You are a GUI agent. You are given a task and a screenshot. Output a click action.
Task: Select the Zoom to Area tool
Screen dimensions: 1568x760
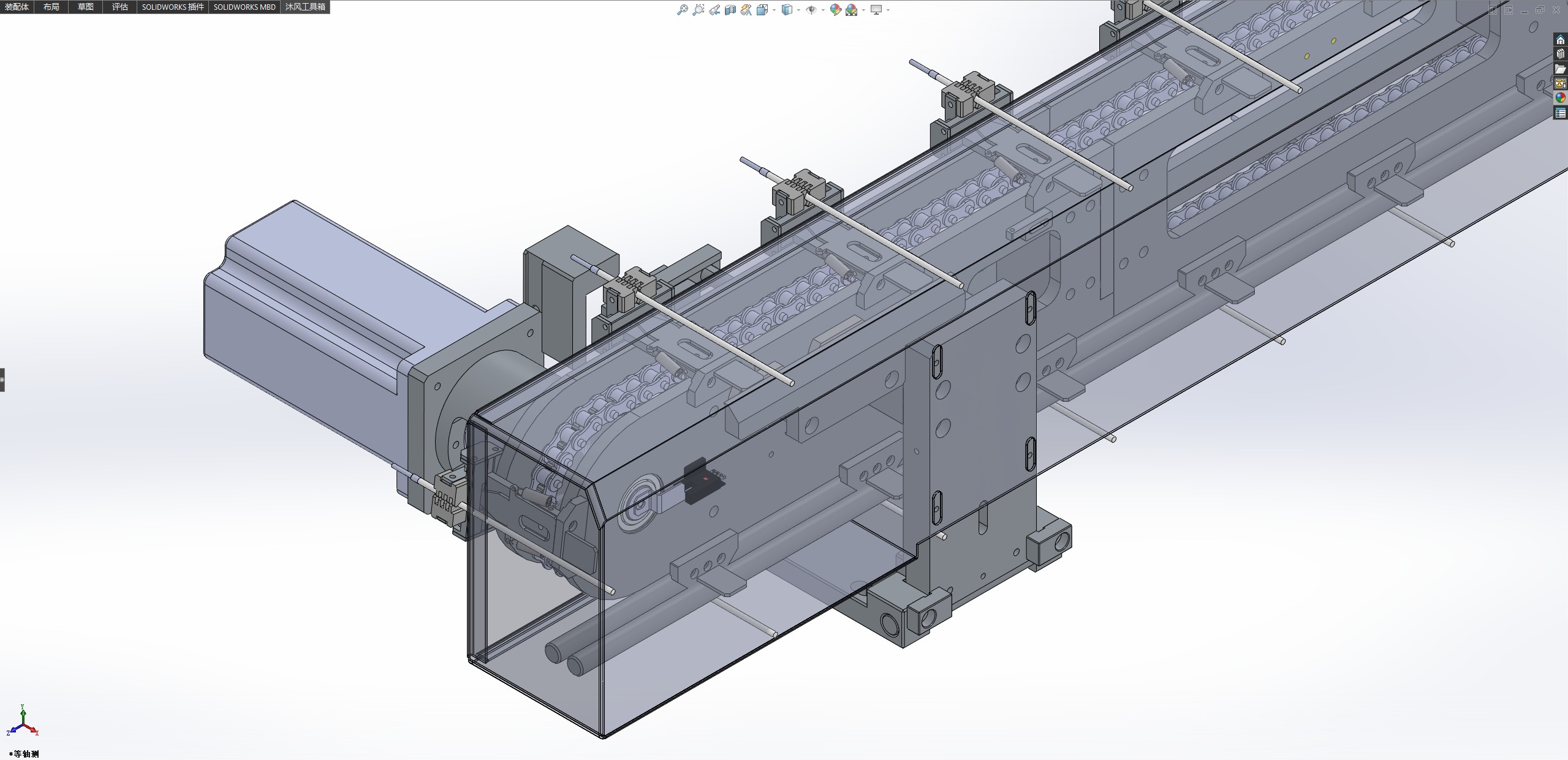(x=698, y=10)
